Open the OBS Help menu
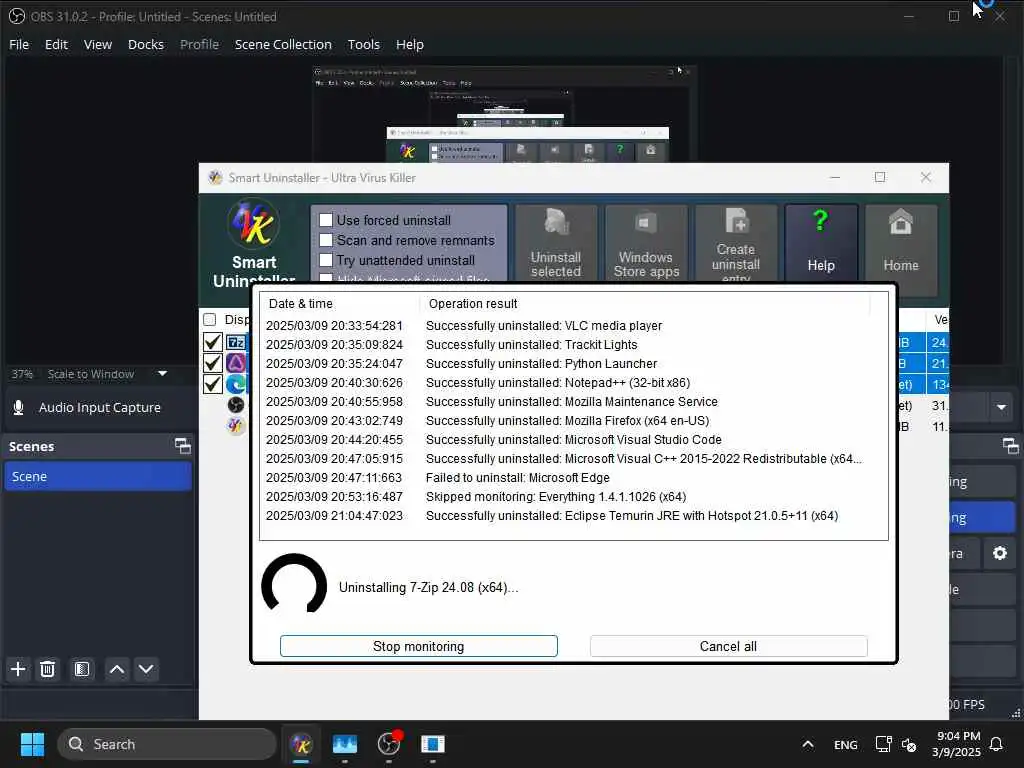This screenshot has height=768, width=1024. tap(409, 44)
